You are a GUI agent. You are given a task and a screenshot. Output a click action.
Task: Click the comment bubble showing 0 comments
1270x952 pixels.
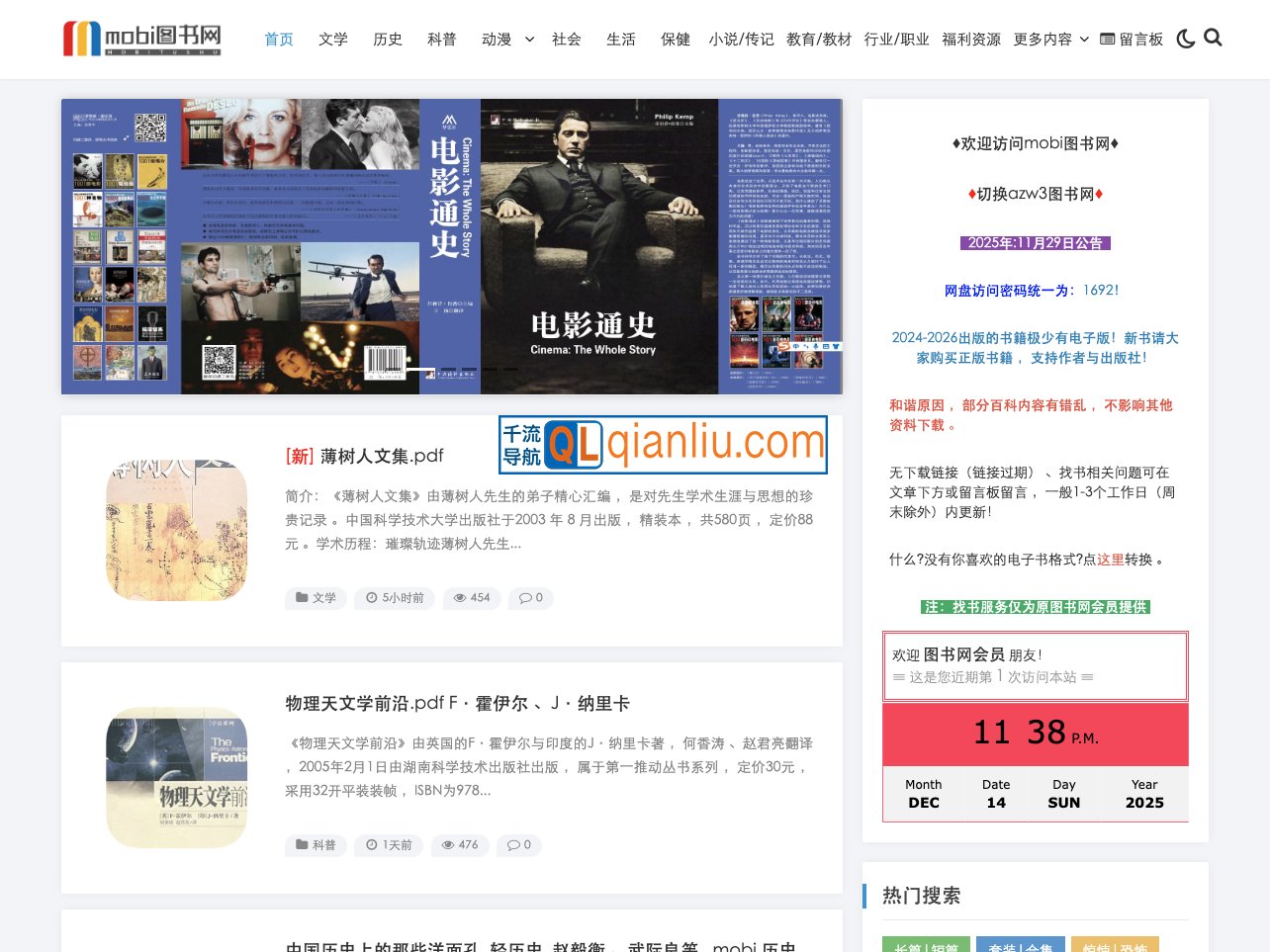pyautogui.click(x=527, y=598)
